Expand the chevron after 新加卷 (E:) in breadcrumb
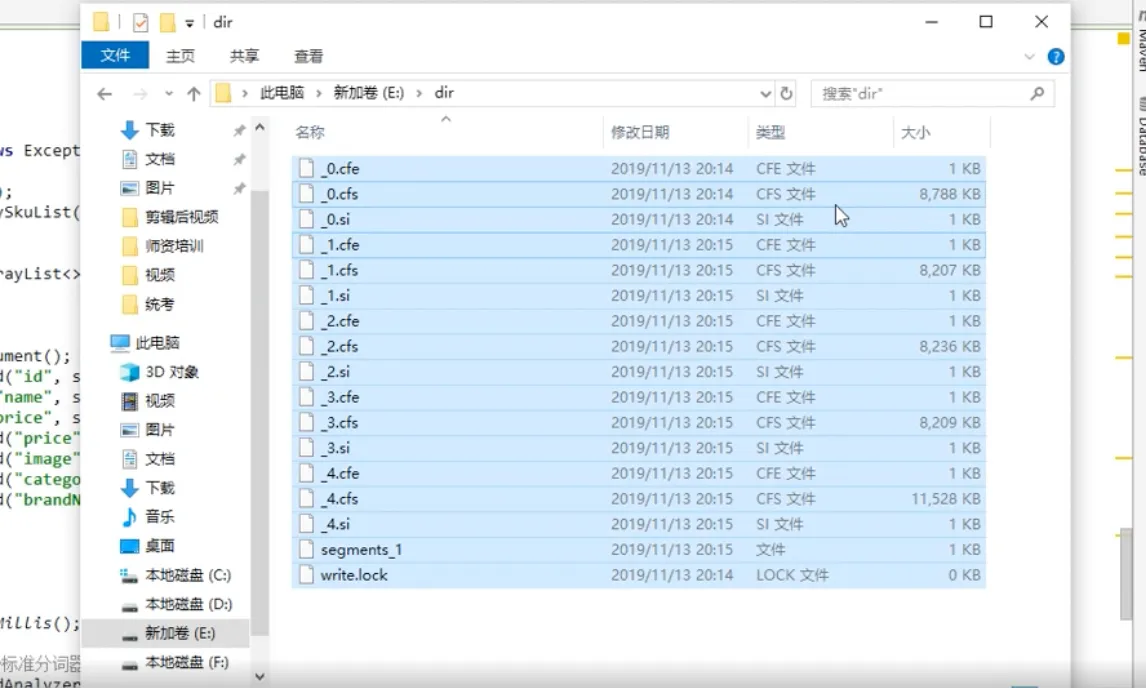This screenshot has width=1146, height=688. click(x=420, y=93)
